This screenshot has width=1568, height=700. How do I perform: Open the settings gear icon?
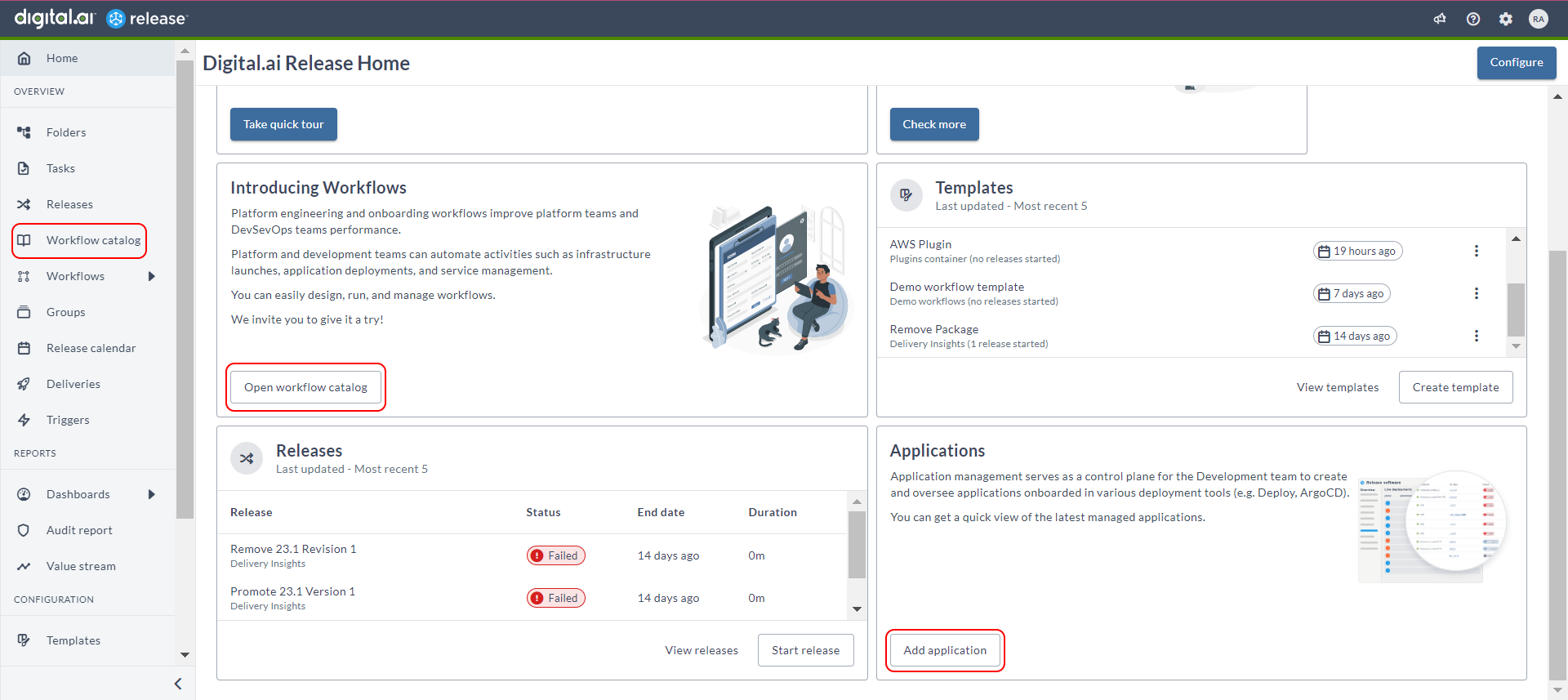point(1506,19)
